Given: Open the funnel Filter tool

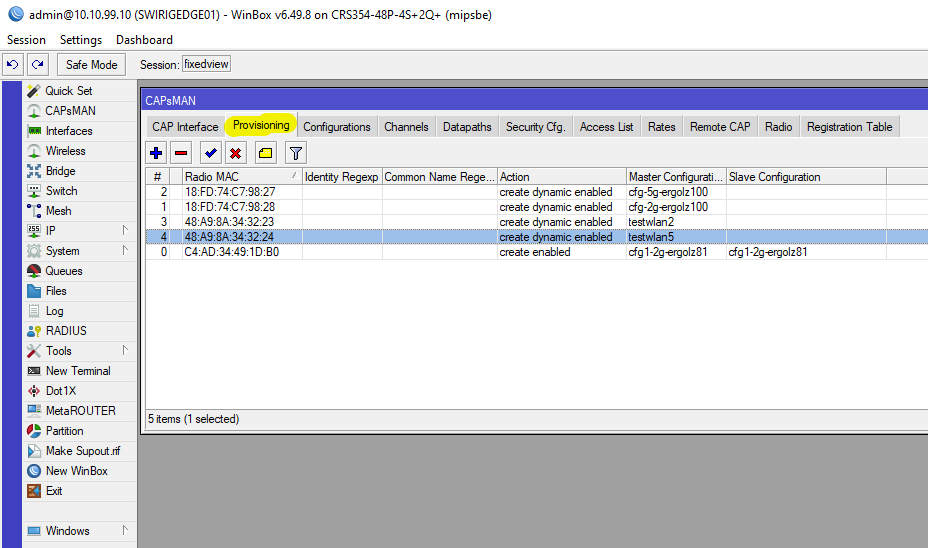Looking at the screenshot, I should coord(296,153).
